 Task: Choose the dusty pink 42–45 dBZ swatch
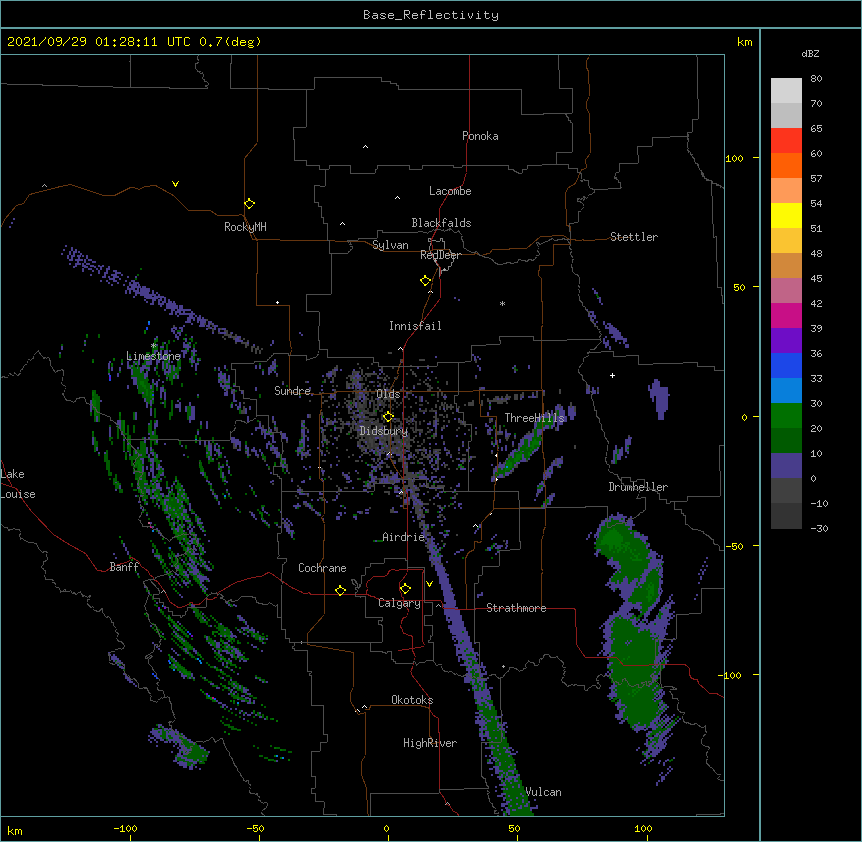click(x=786, y=291)
